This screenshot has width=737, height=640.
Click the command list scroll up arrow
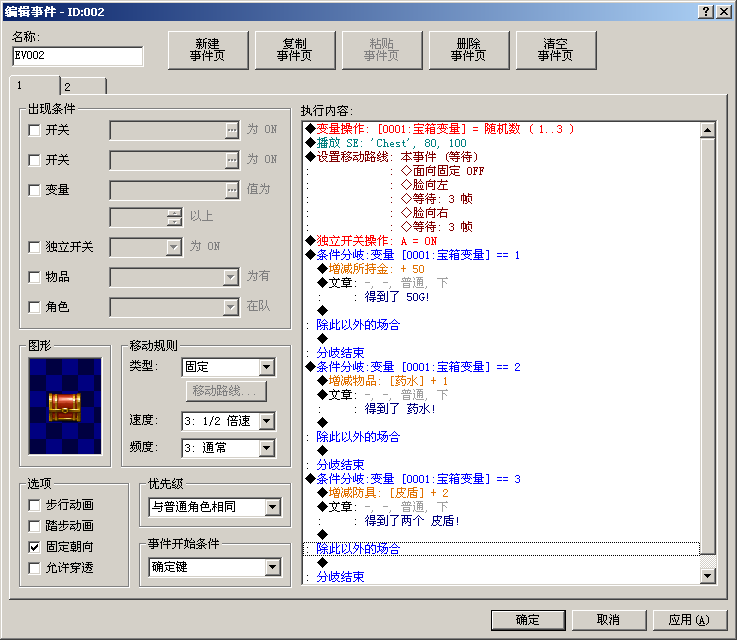pos(707,130)
